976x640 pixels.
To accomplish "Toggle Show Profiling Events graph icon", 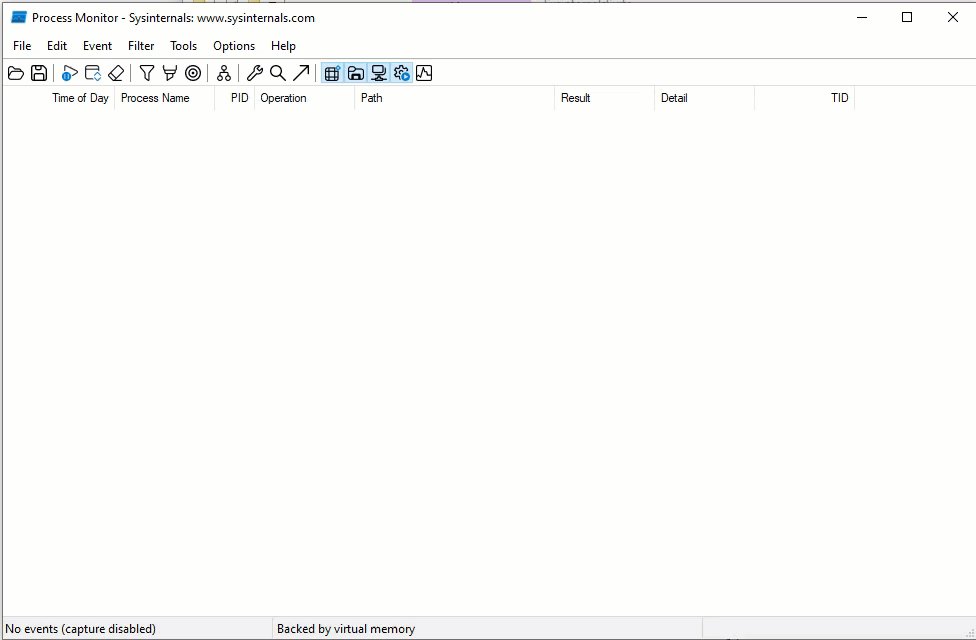I will 424,73.
